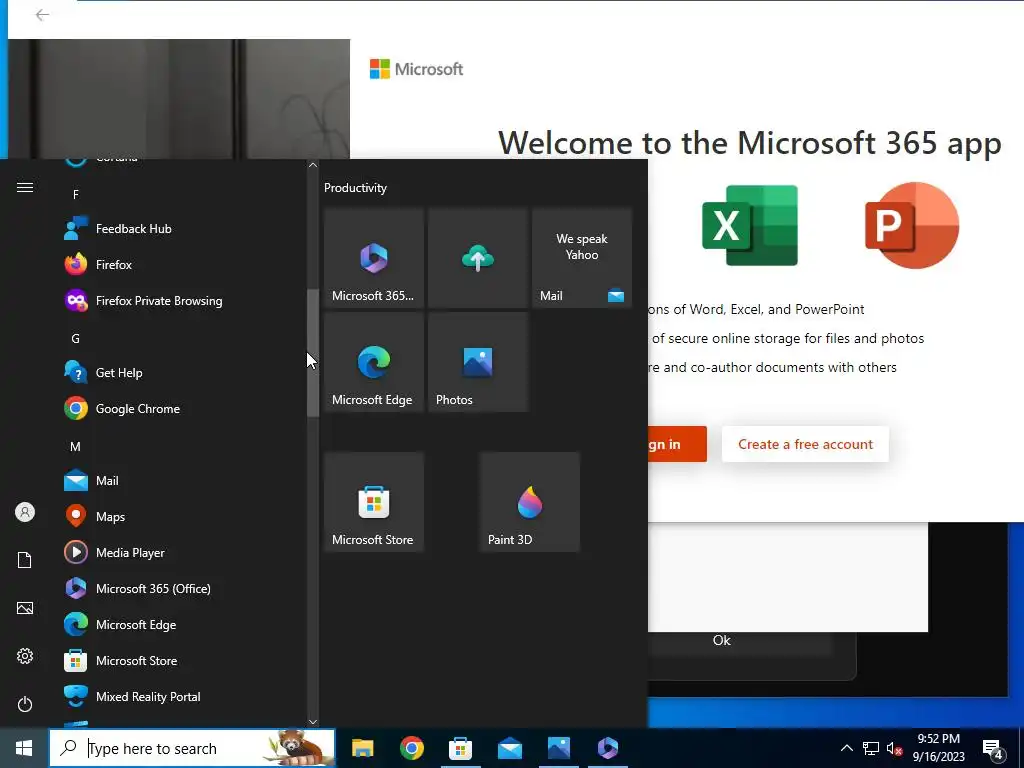Open File Explorer from the taskbar
The width and height of the screenshot is (1024, 768).
coord(362,748)
